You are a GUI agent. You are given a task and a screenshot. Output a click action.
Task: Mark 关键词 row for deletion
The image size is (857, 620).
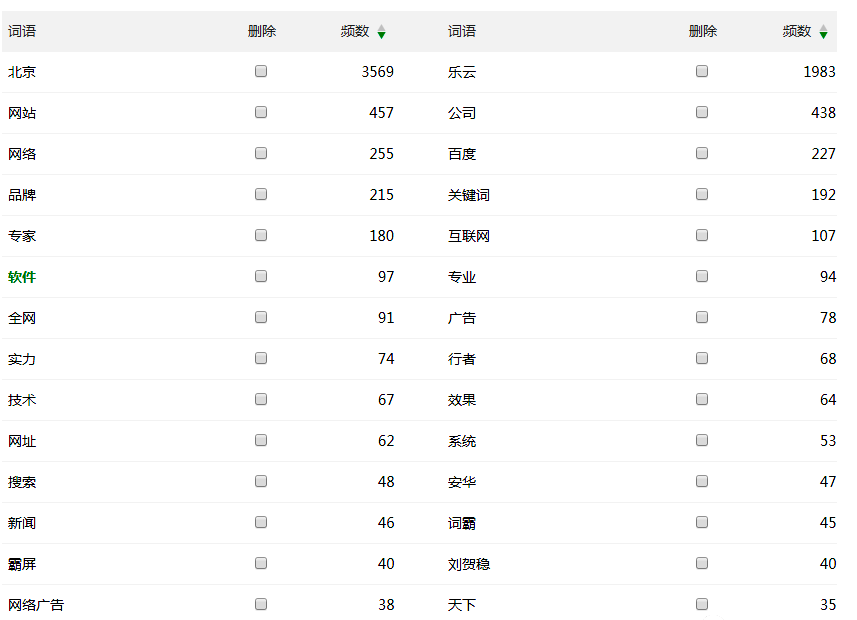tap(702, 194)
